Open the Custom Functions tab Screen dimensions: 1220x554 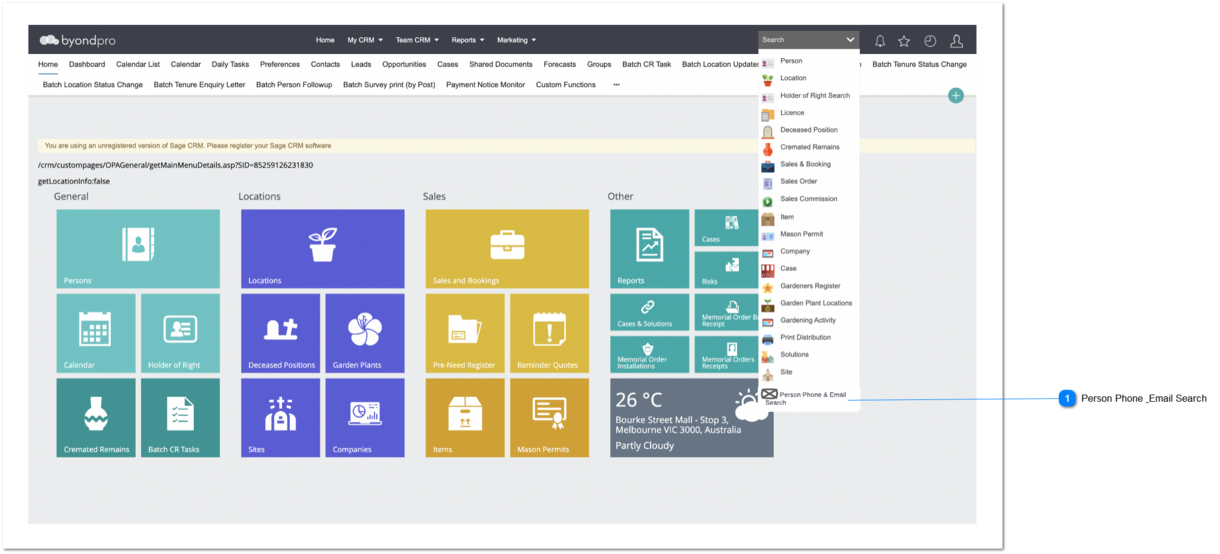566,85
